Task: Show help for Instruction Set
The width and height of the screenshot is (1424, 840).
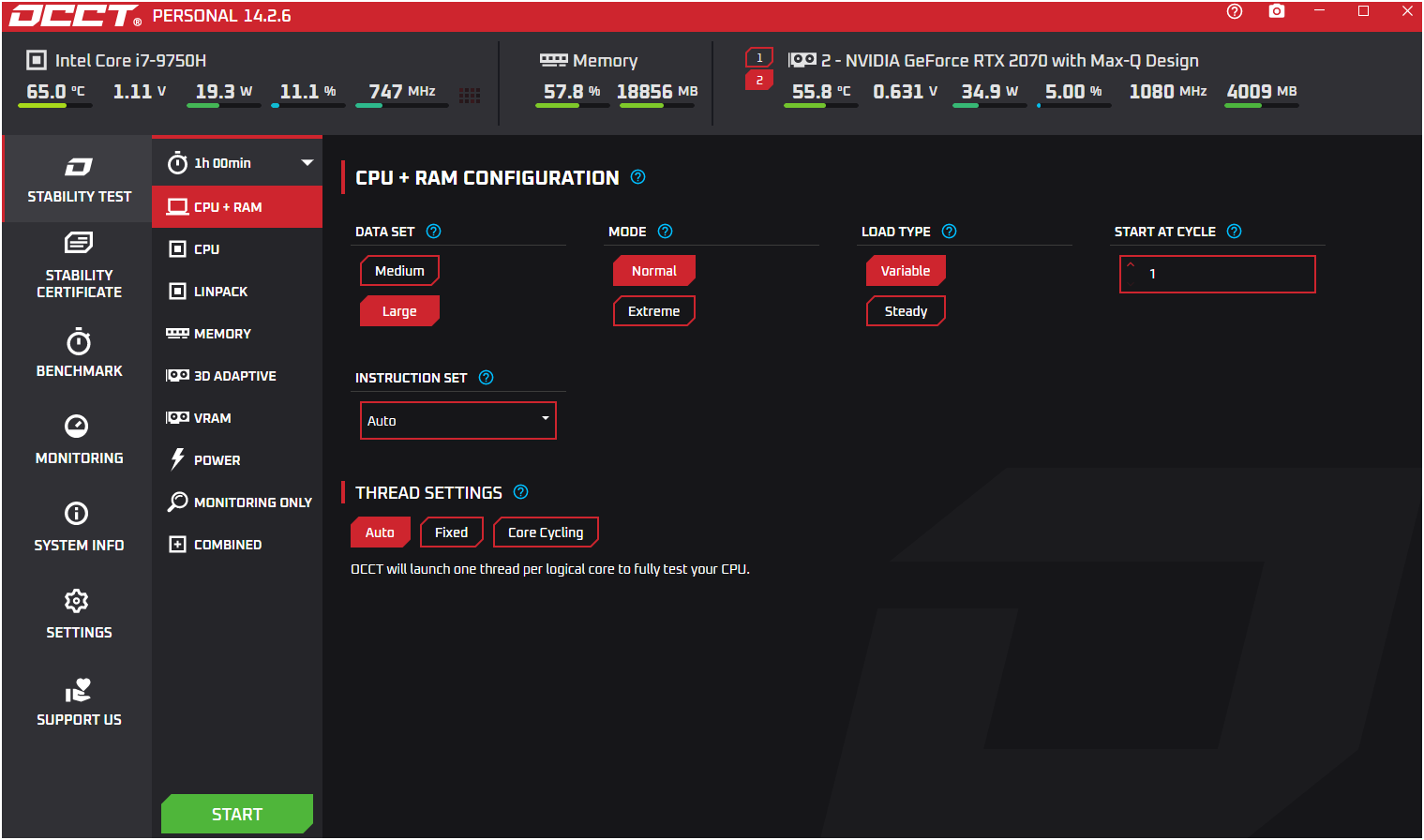Action: [x=486, y=378]
